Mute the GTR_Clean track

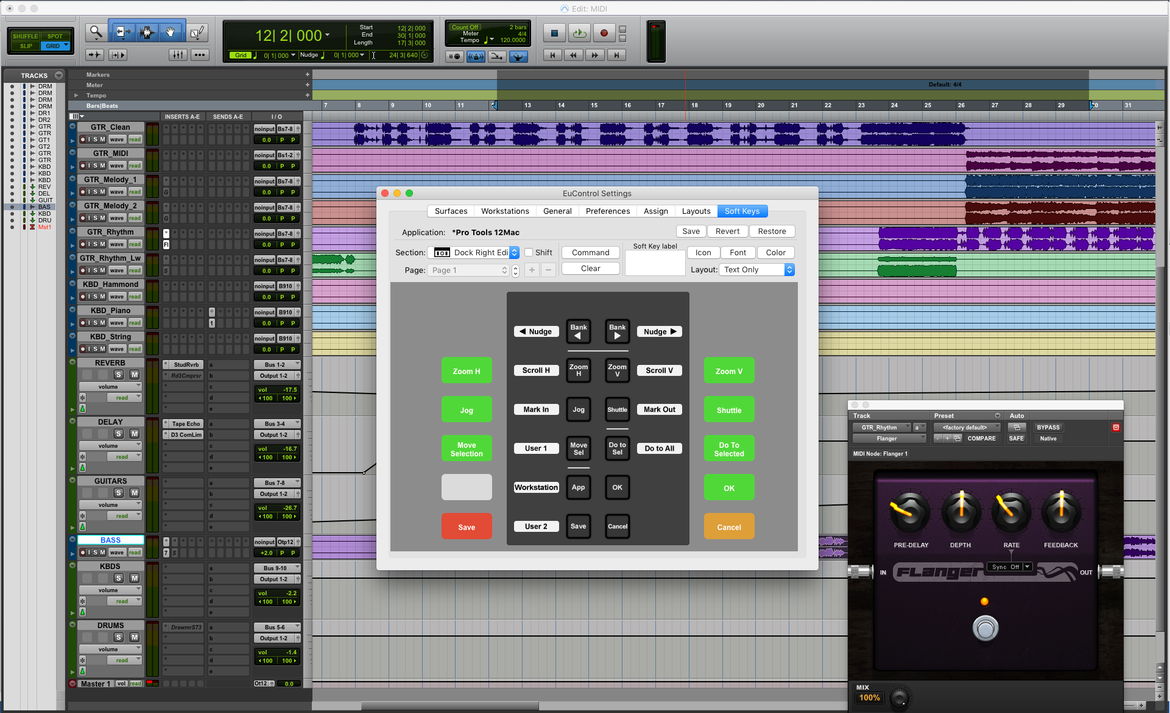(102, 139)
